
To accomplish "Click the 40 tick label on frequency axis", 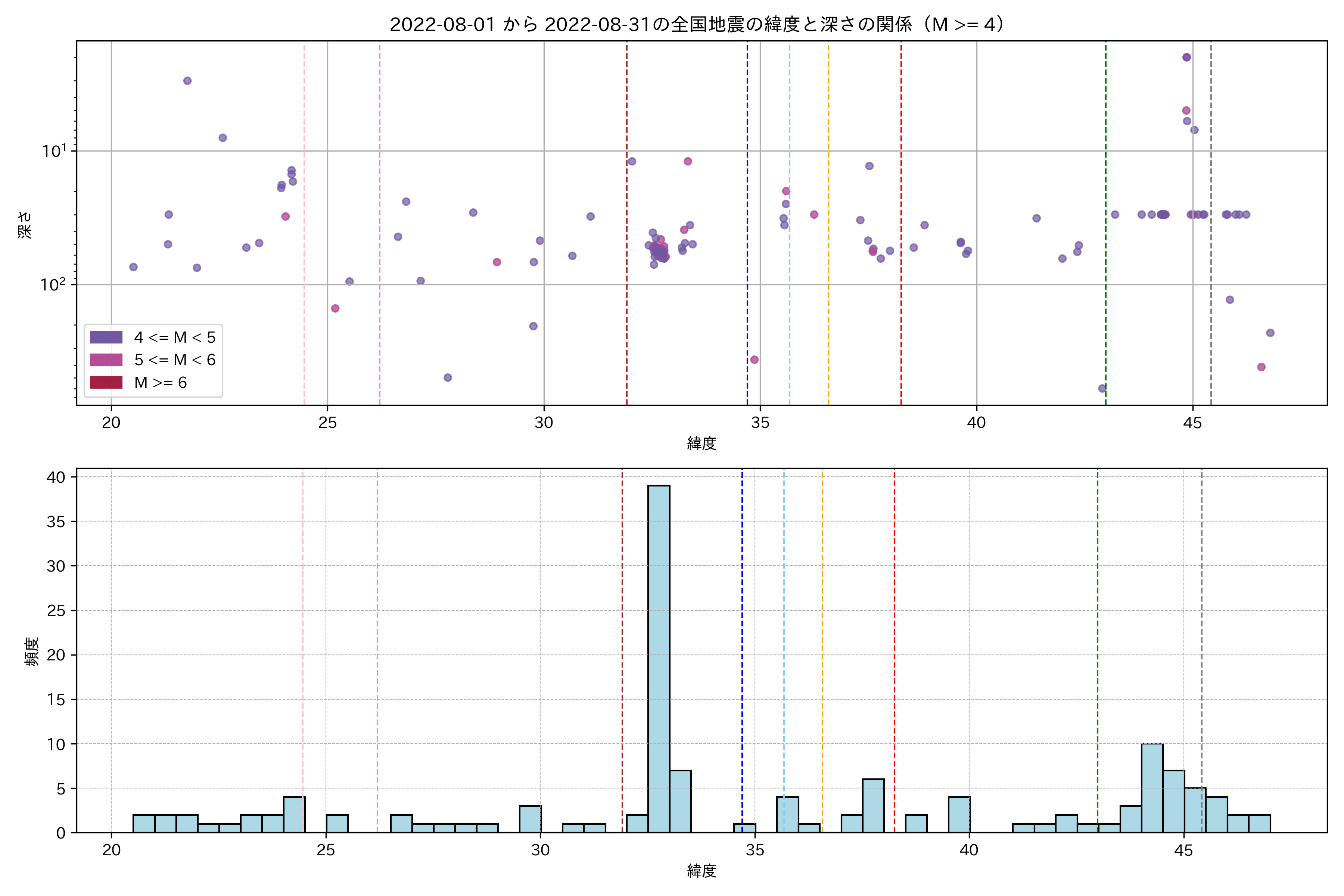I will pyautogui.click(x=56, y=477).
